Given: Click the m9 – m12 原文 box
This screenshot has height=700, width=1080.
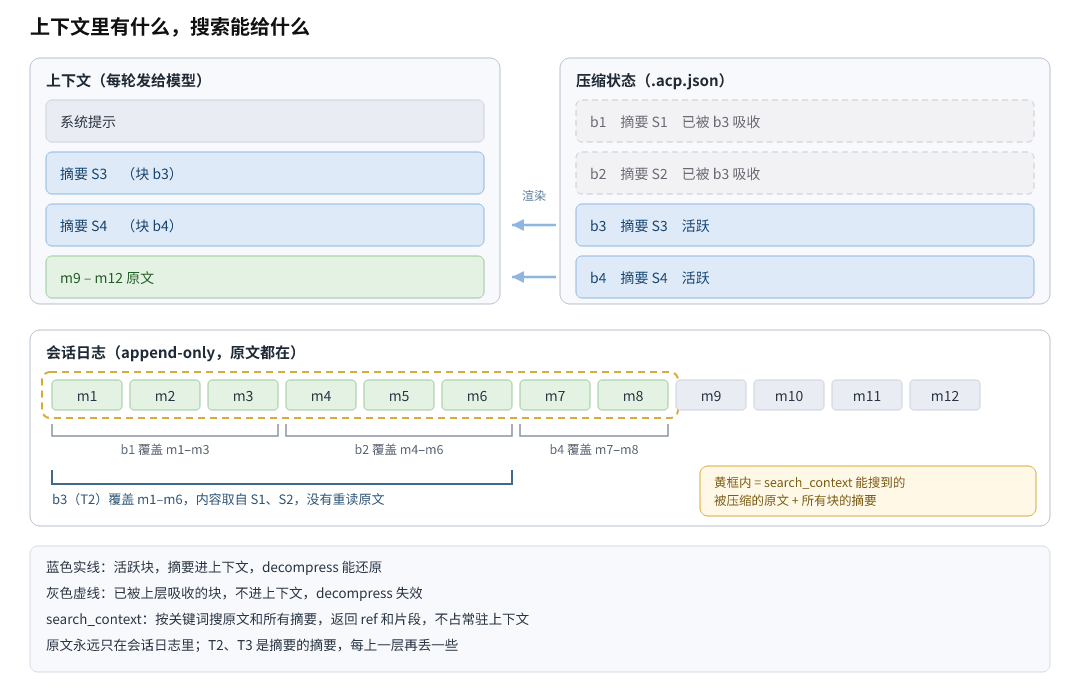Looking at the screenshot, I should 264,278.
